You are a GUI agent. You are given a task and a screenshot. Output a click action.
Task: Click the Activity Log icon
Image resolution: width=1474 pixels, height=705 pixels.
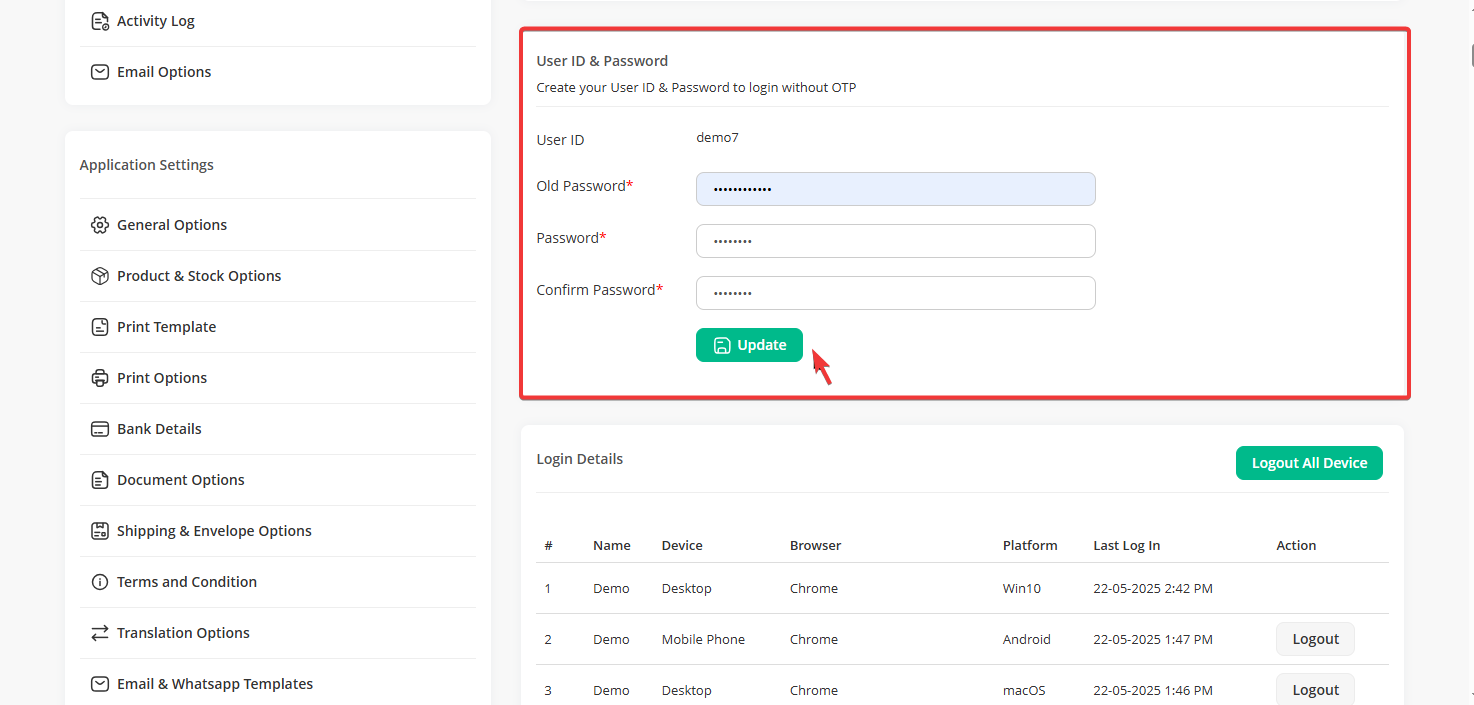coord(99,21)
